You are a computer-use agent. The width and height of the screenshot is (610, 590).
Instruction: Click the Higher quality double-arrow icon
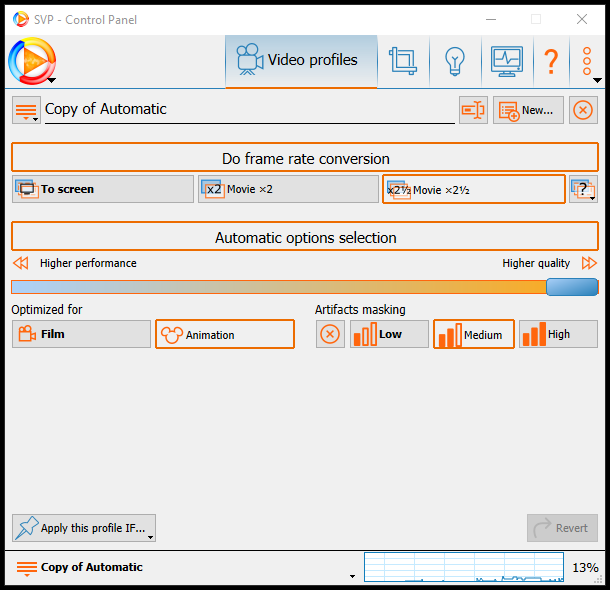coord(589,263)
